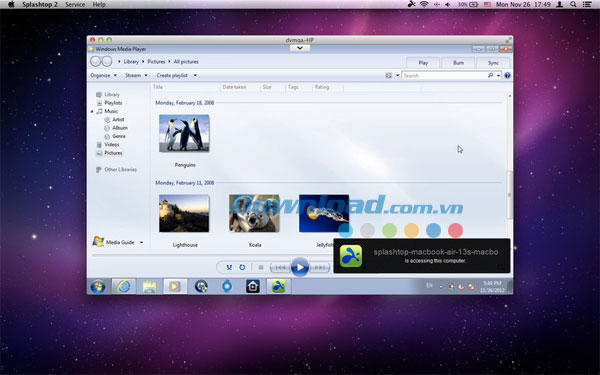600x375 pixels.
Task: Open the notification list icon at menu bar end
Action: tap(587, 5)
